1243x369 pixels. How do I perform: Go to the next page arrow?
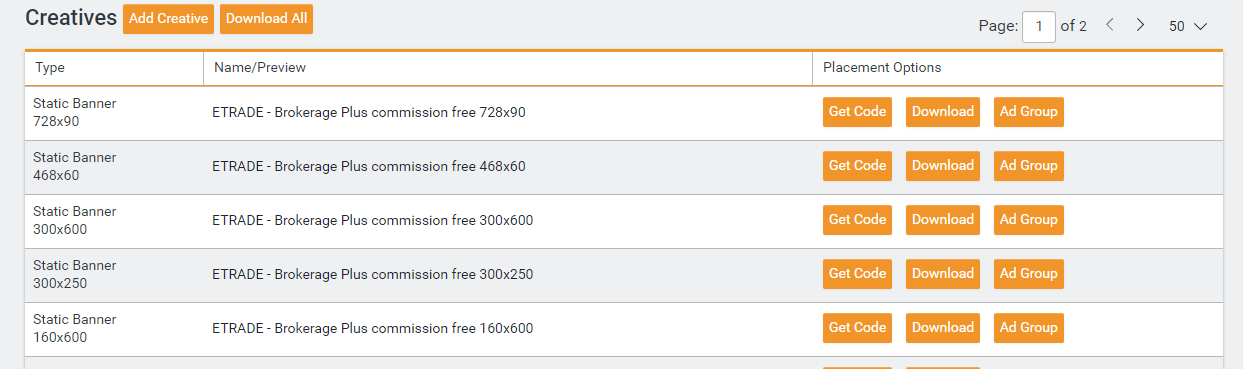[1140, 26]
